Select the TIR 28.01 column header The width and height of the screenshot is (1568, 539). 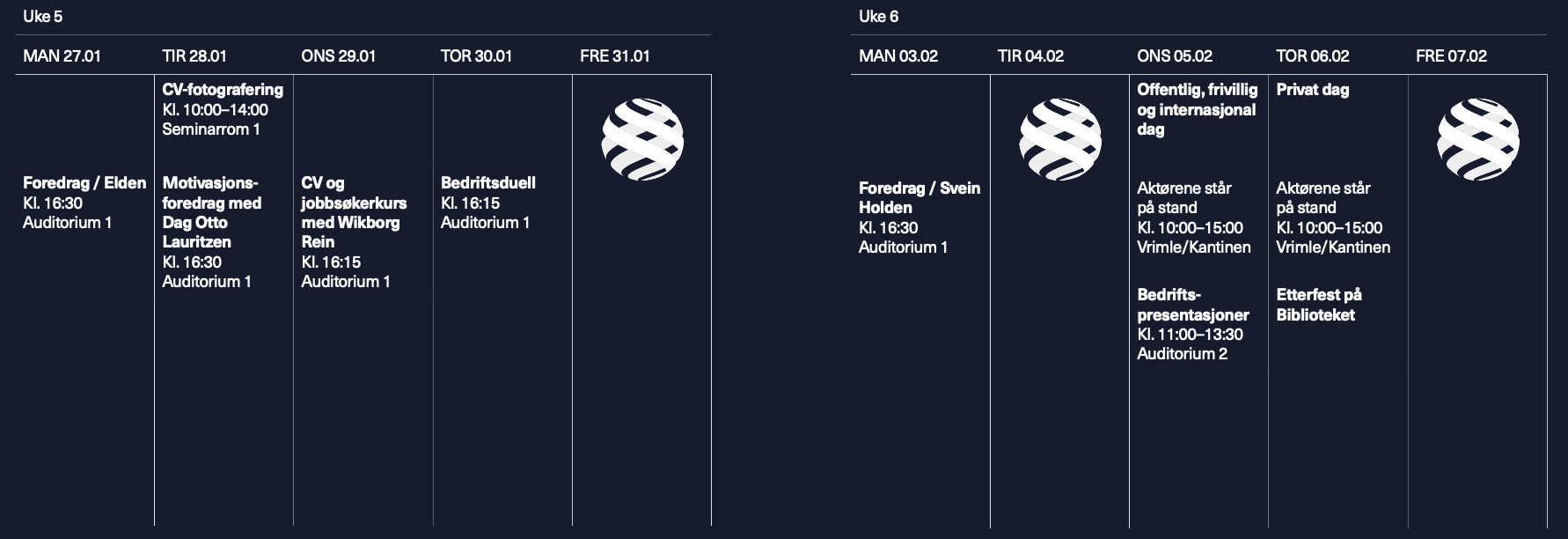click(x=194, y=55)
